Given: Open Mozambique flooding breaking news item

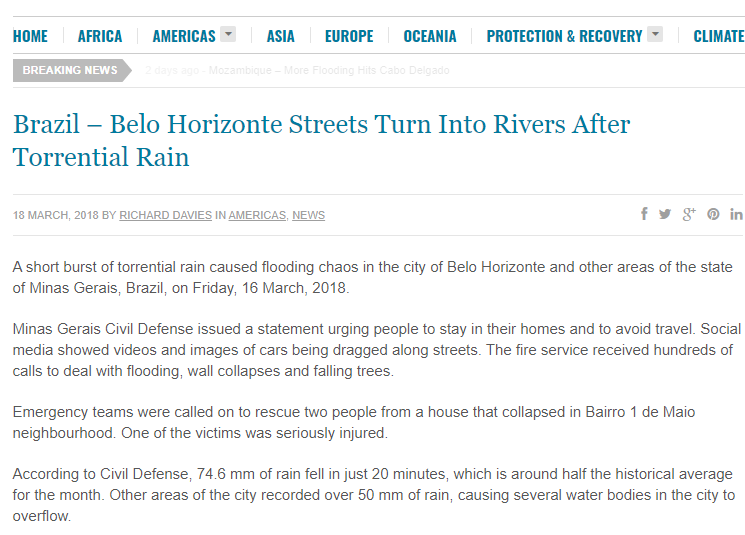Looking at the screenshot, I should (x=329, y=71).
